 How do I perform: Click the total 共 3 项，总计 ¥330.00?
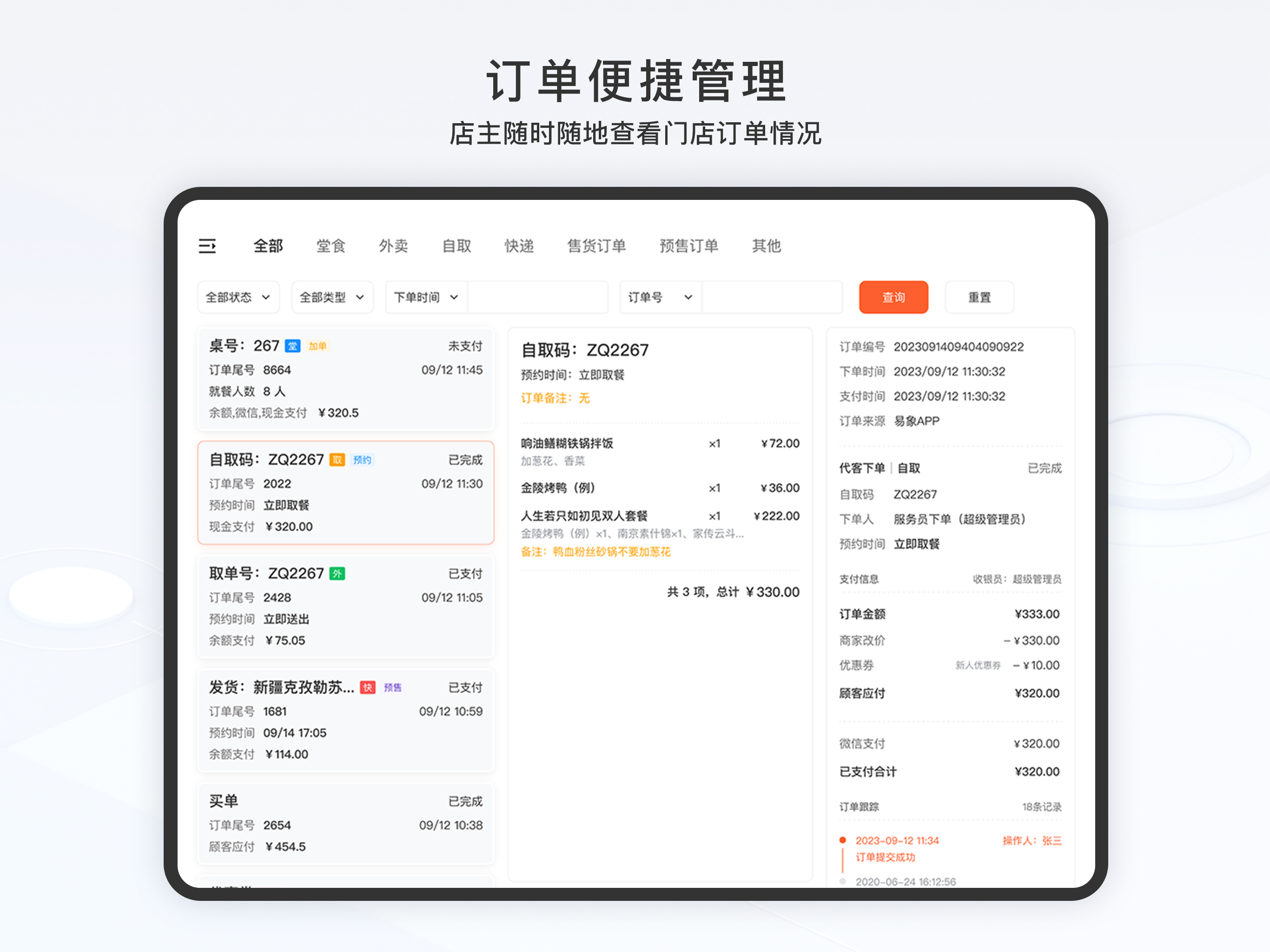[733, 592]
